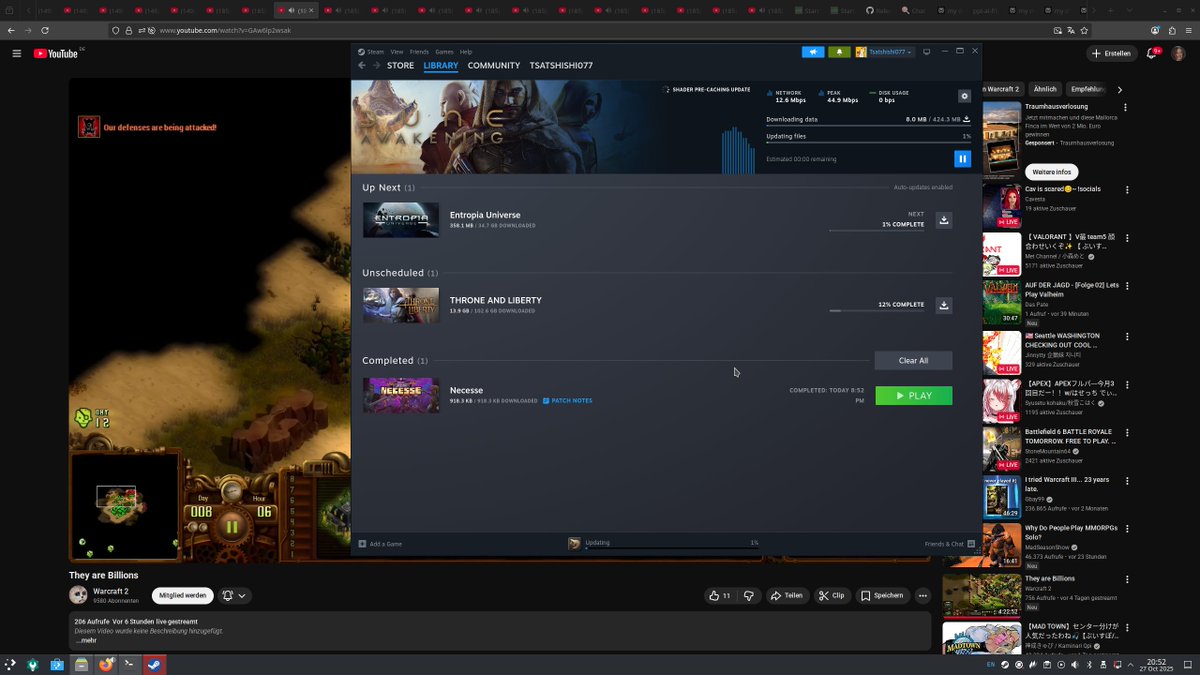Go forward with Steam forward arrow
The width and height of the screenshot is (1200, 675).
click(x=376, y=66)
